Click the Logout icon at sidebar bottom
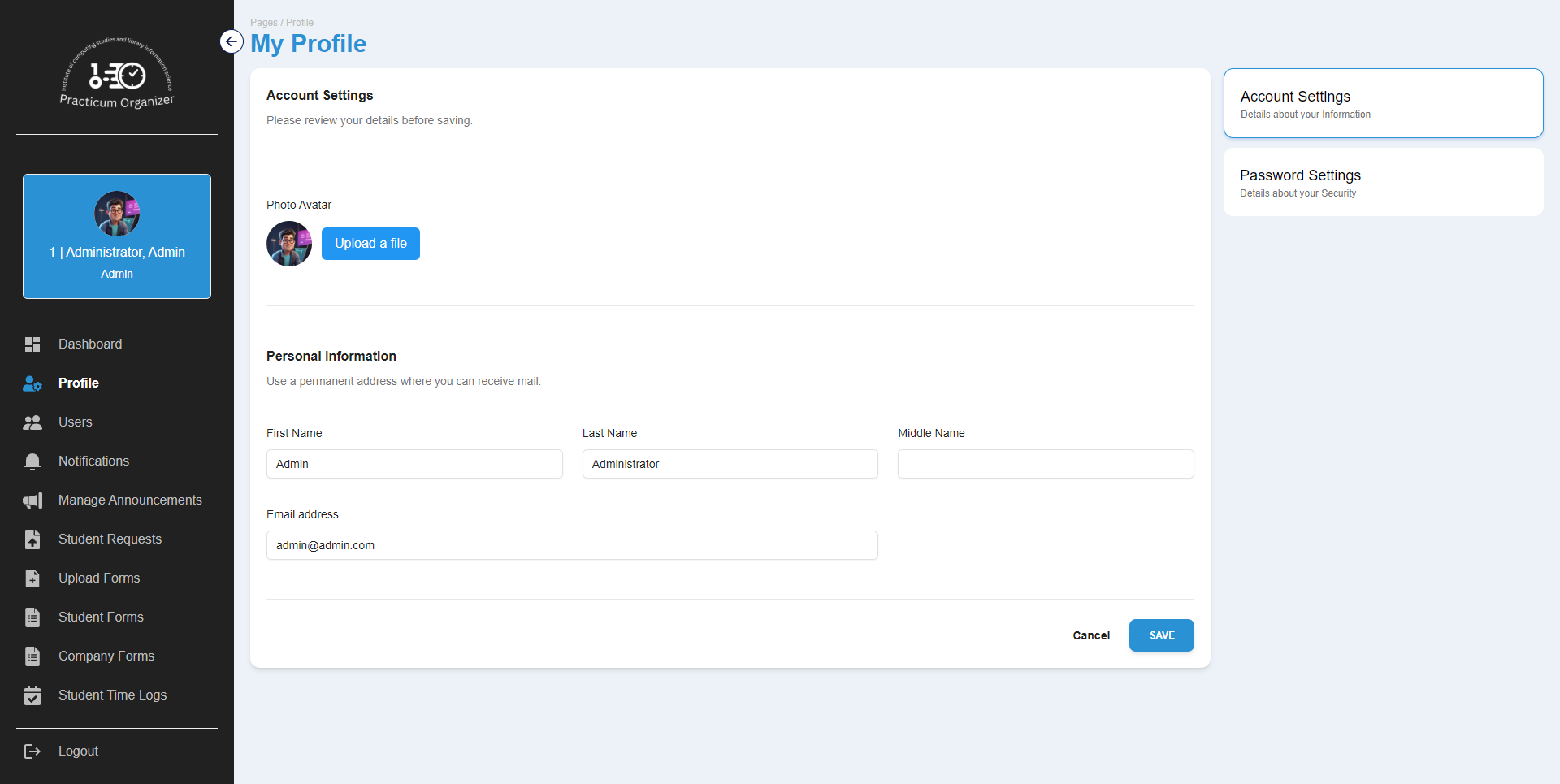 click(32, 751)
